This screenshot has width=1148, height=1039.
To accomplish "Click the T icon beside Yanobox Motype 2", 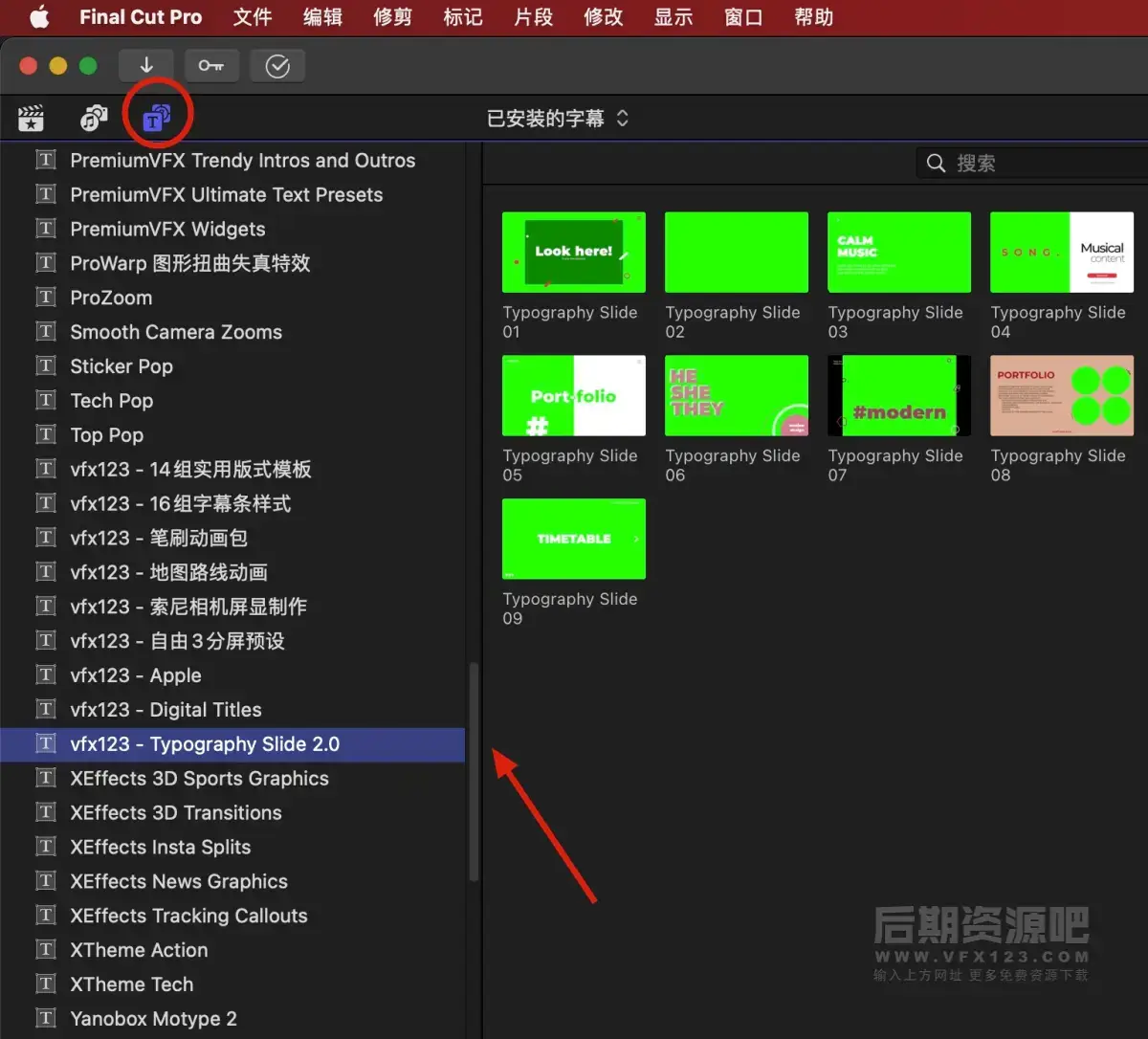I will 45,1019.
